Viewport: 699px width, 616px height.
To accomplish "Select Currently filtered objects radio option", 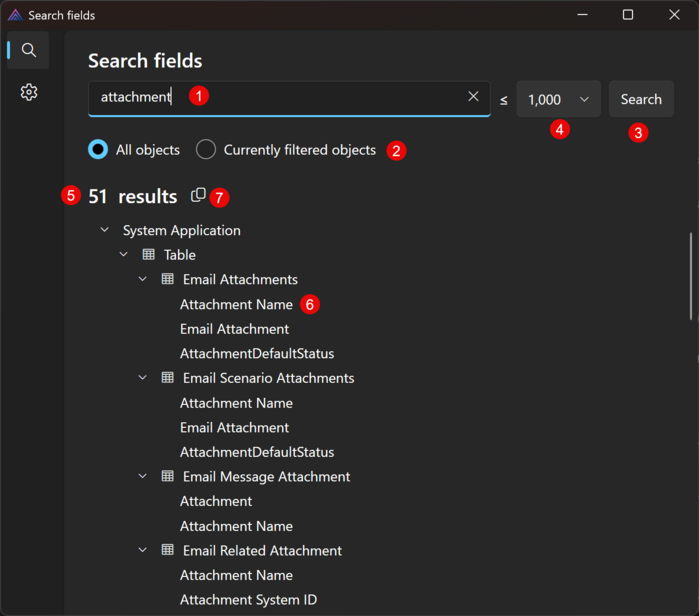I will pyautogui.click(x=206, y=150).
